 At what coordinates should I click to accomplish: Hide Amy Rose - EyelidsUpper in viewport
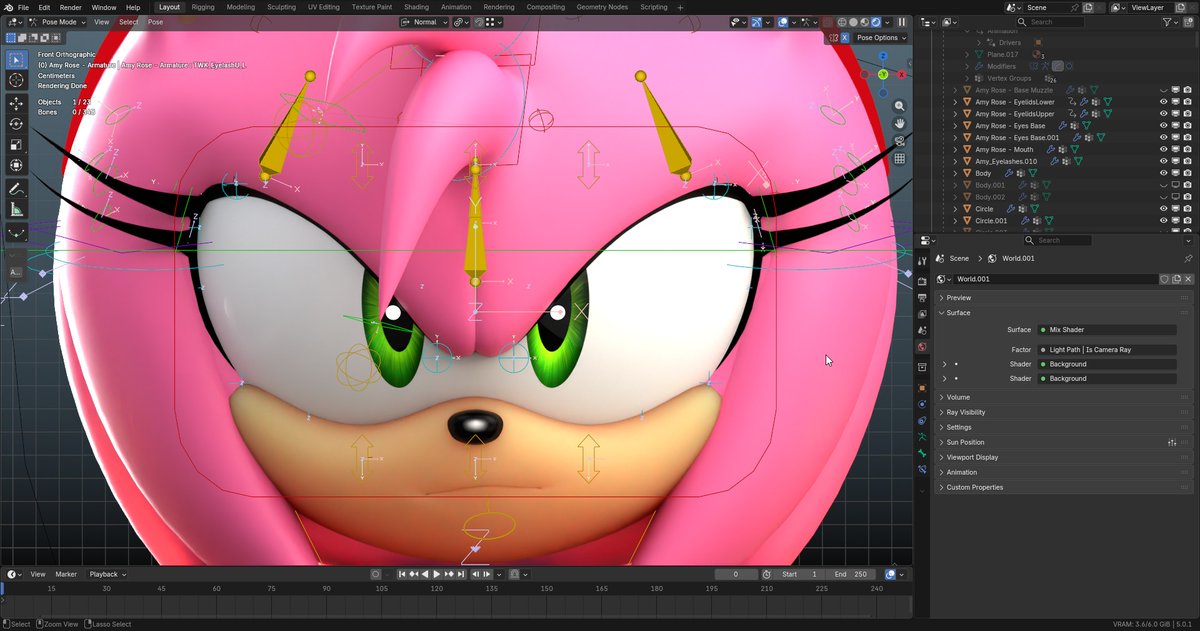[x=1163, y=114]
